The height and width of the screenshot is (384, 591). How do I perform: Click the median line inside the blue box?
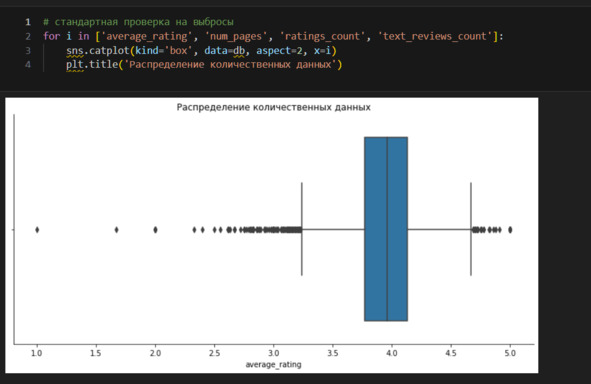(387, 229)
